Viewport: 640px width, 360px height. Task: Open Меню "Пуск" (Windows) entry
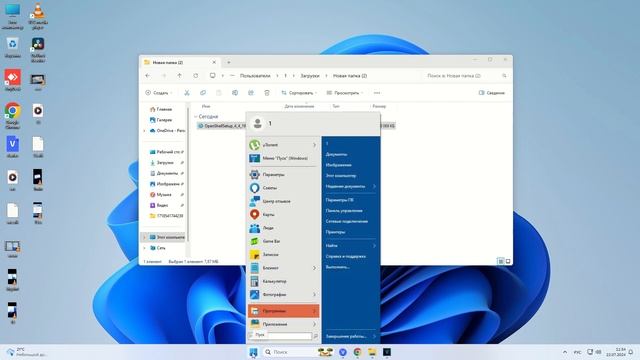[x=283, y=158]
